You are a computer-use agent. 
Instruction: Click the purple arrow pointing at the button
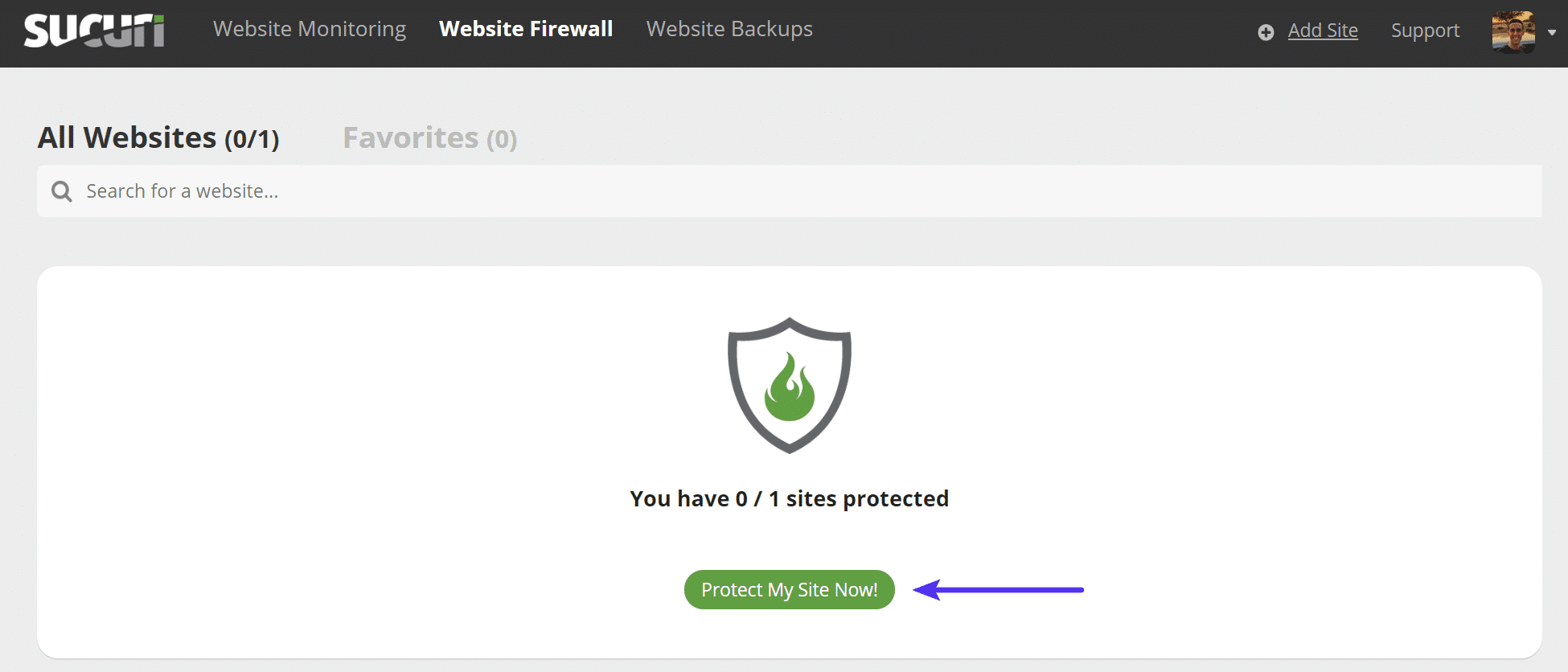997,589
